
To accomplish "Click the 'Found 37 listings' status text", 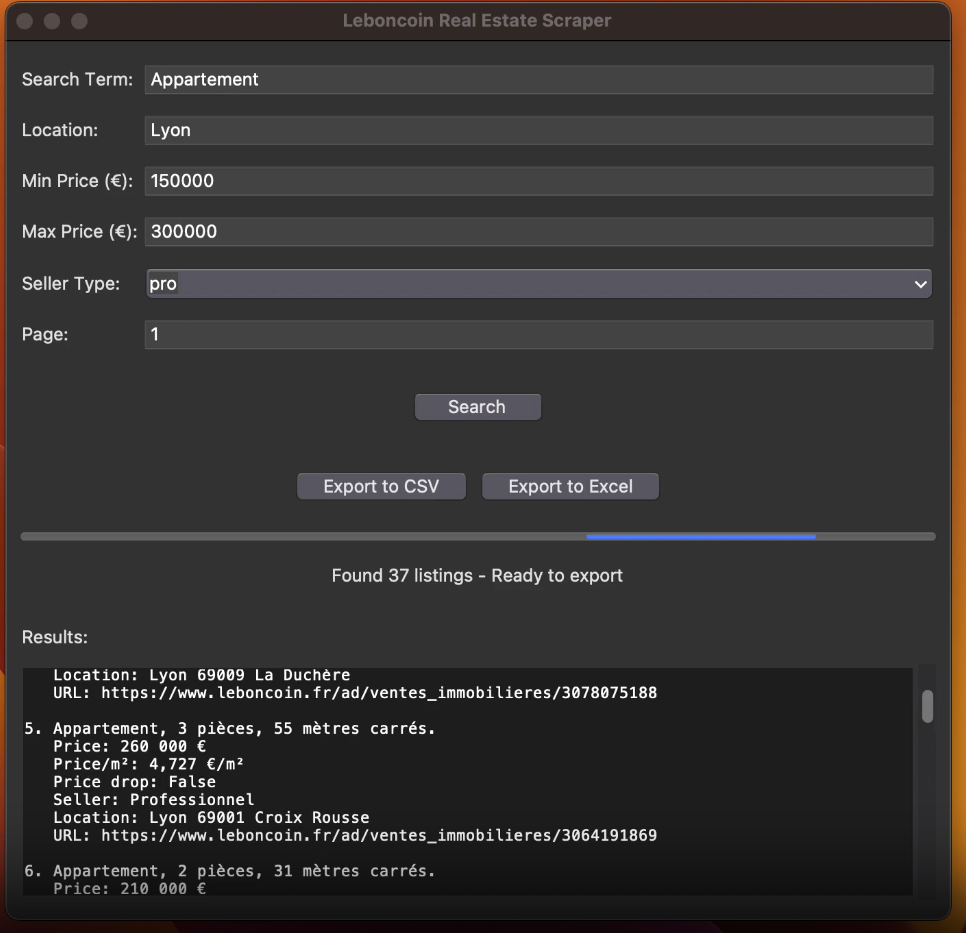I will tap(477, 576).
